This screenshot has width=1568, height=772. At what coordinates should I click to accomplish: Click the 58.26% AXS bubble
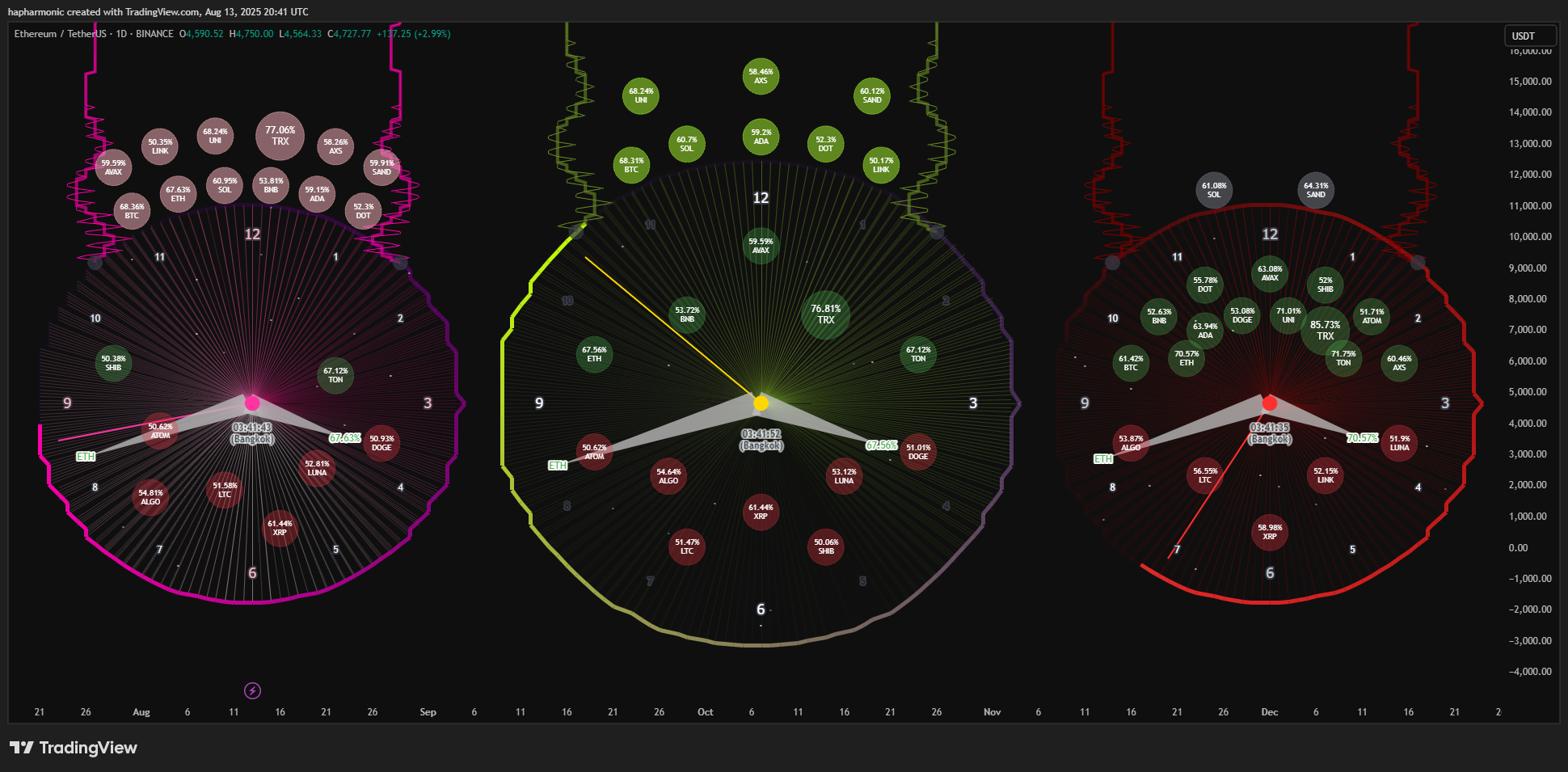[335, 146]
